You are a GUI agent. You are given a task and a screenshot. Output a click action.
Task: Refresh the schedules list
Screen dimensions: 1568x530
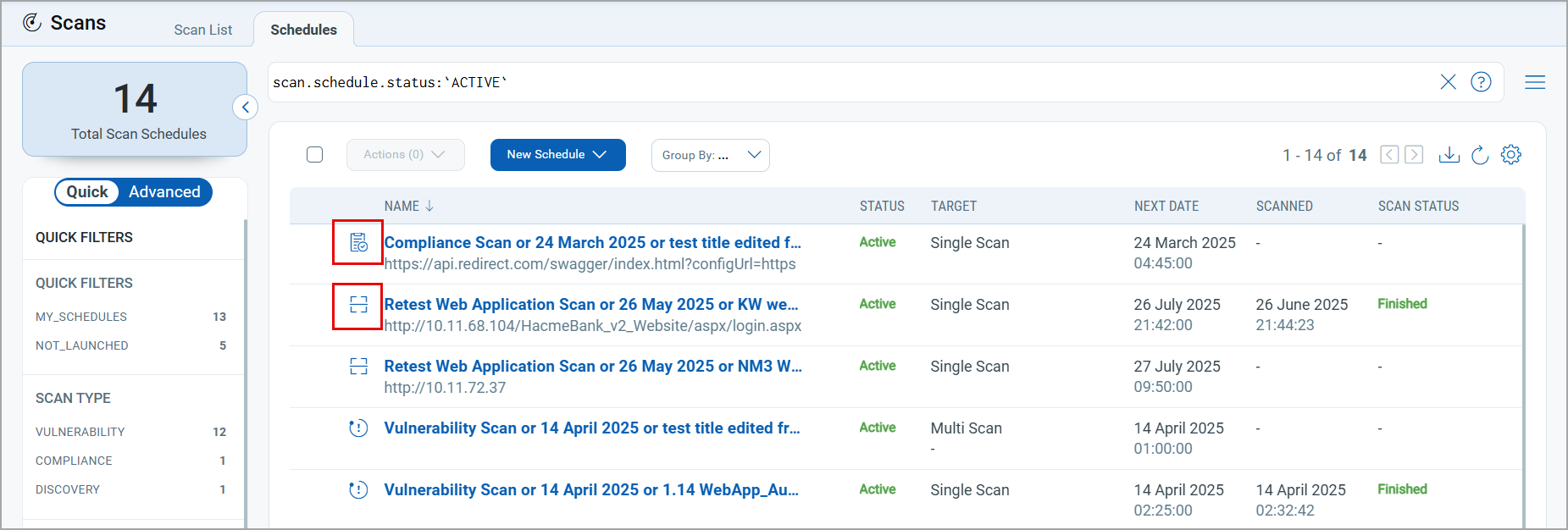pos(1480,155)
